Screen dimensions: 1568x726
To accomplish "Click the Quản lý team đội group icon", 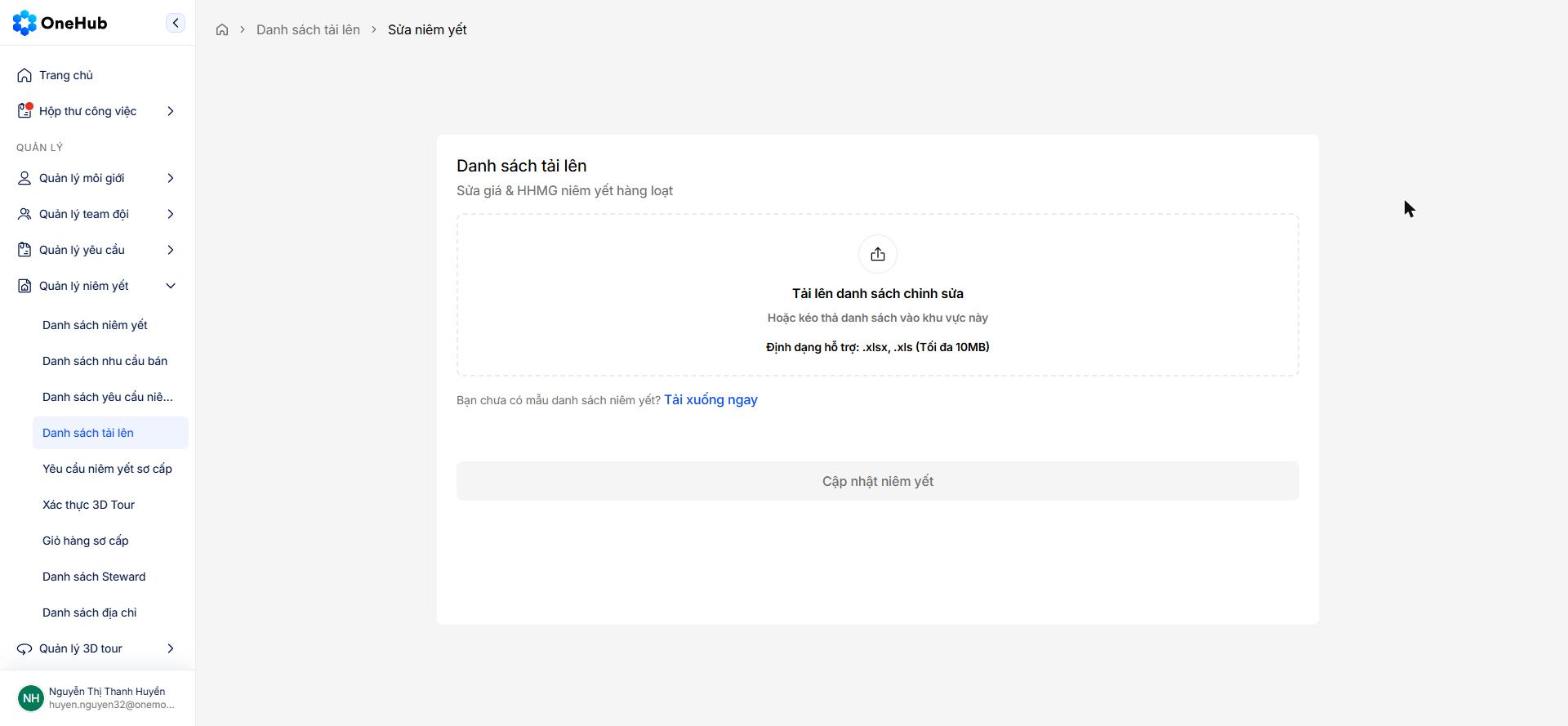I will (24, 214).
